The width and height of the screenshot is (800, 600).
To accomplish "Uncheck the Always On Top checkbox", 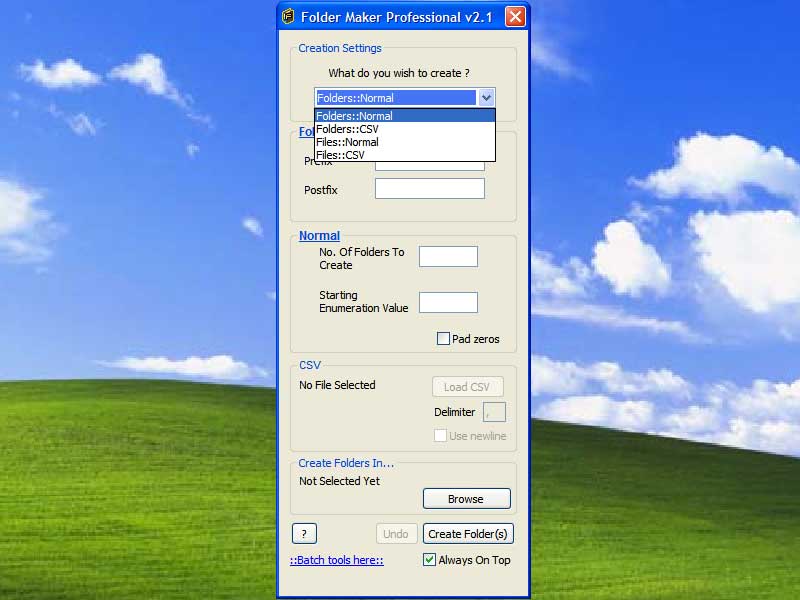I will (430, 560).
